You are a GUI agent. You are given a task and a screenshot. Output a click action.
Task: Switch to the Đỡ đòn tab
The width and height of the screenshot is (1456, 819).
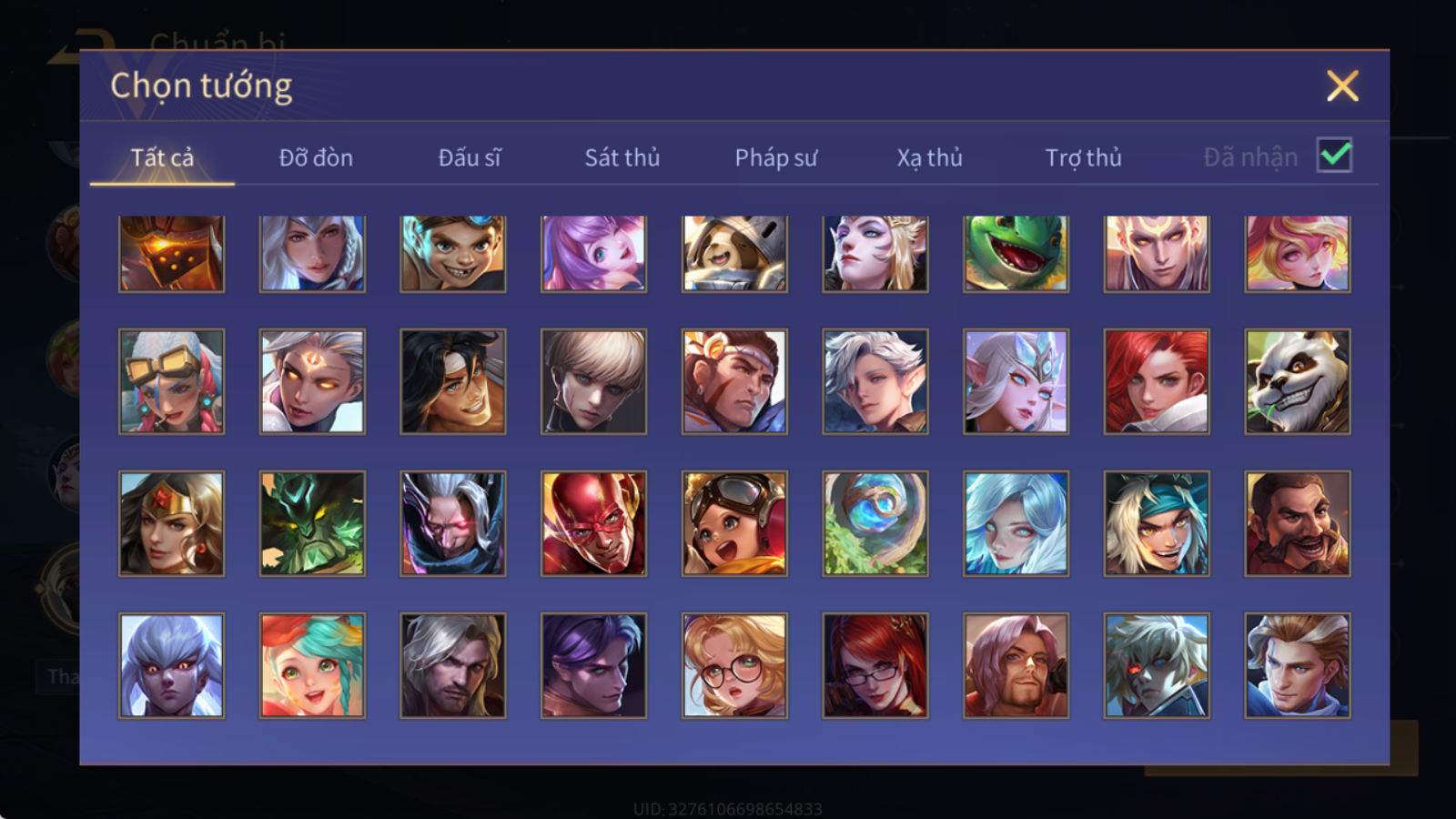(x=316, y=157)
